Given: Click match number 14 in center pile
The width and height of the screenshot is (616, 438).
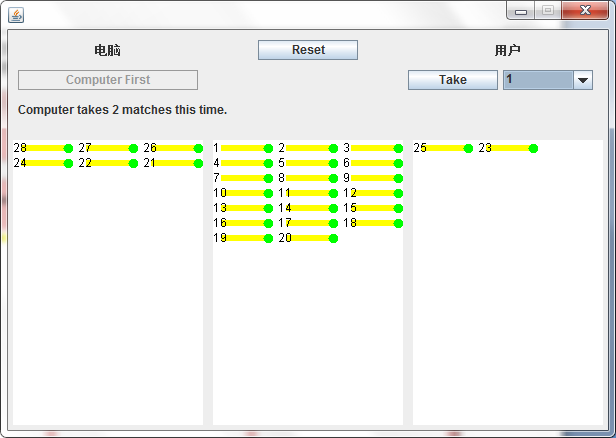Looking at the screenshot, I should pyautogui.click(x=308, y=208).
